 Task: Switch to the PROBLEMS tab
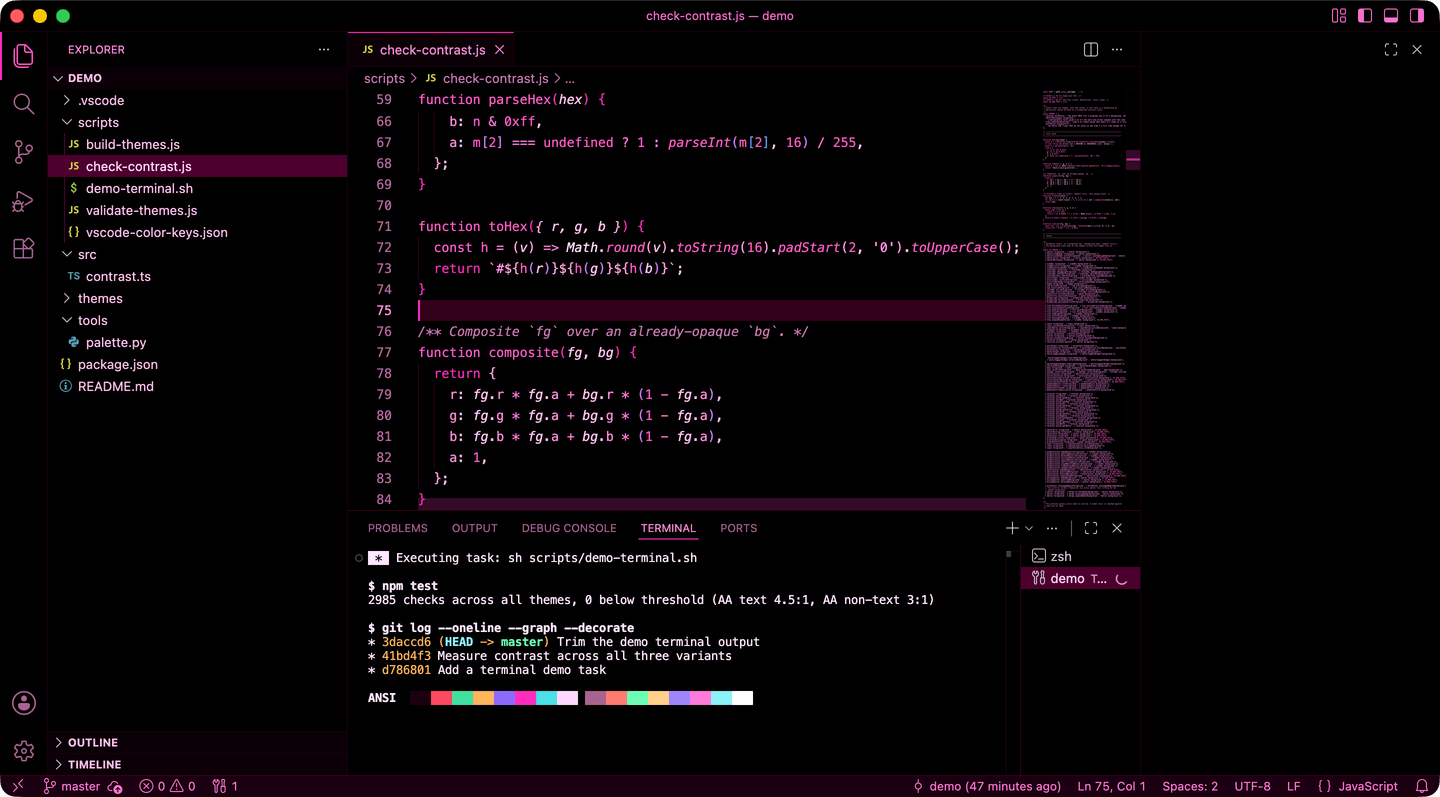[x=397, y=528]
